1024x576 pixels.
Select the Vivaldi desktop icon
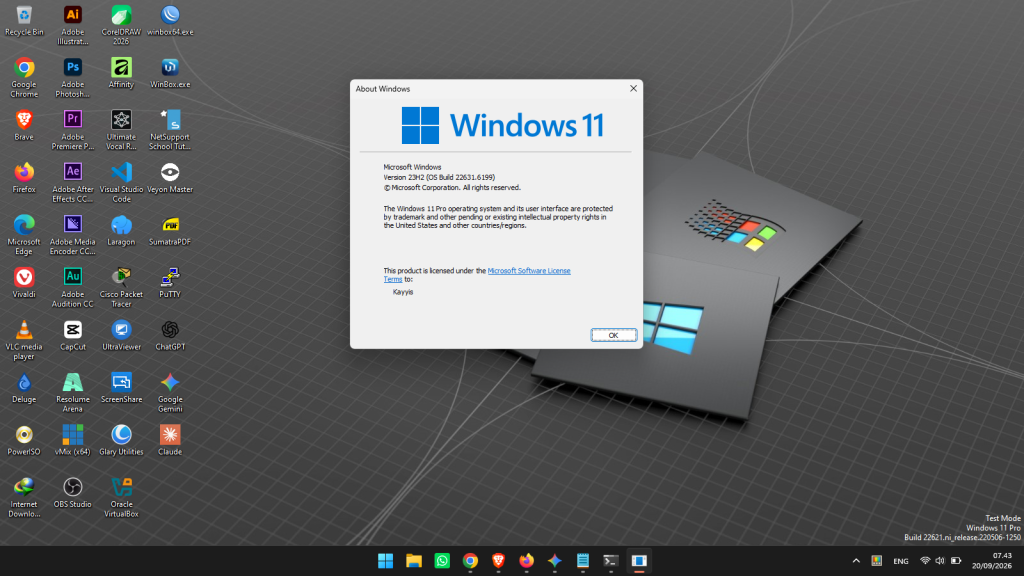(x=24, y=282)
